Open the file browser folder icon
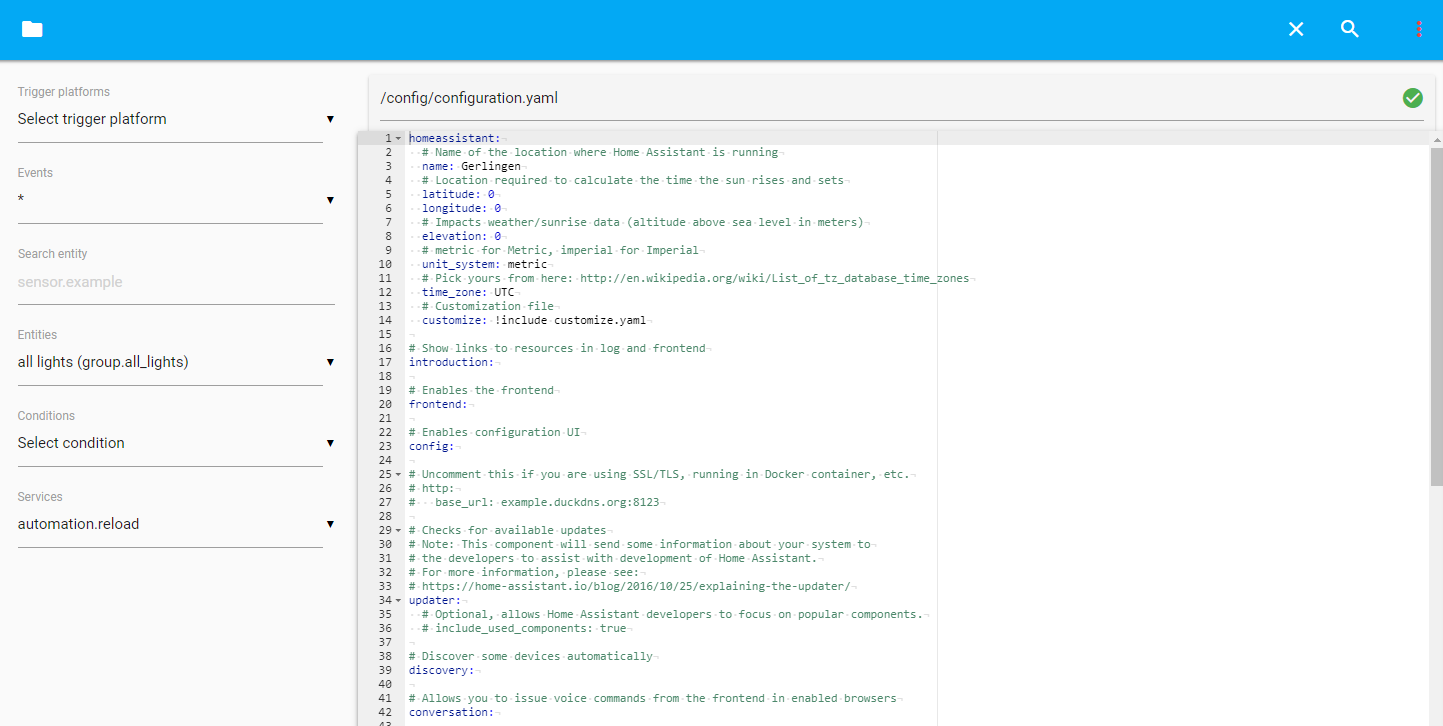Screen dimensions: 1443x726 32,29
